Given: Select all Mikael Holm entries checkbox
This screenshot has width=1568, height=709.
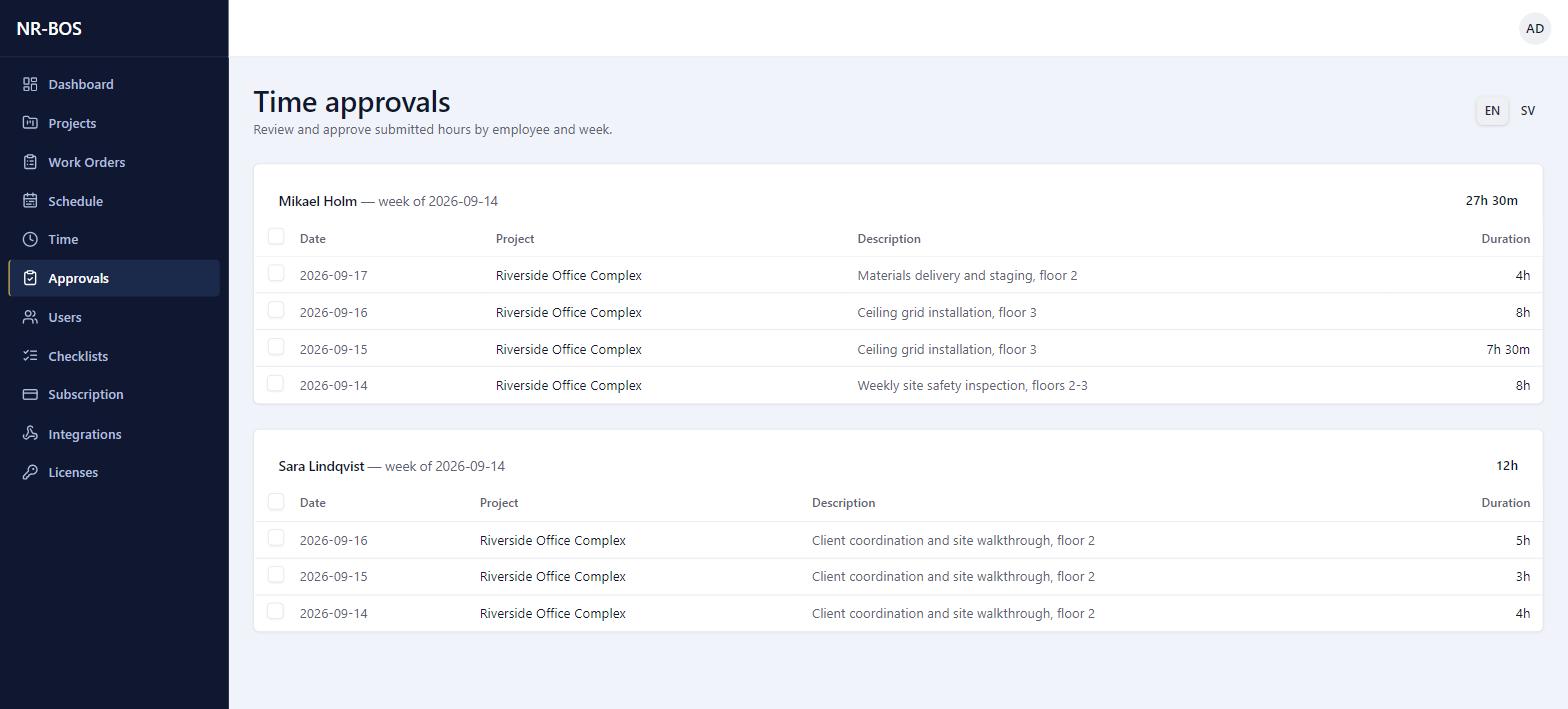Looking at the screenshot, I should point(276,237).
